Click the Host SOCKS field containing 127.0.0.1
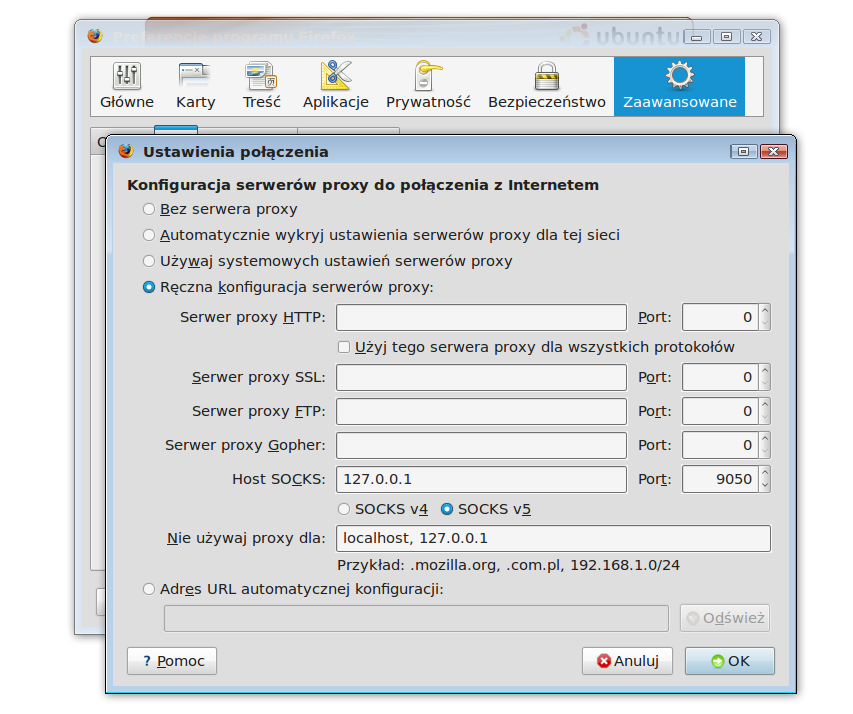The image size is (853, 714). [481, 479]
